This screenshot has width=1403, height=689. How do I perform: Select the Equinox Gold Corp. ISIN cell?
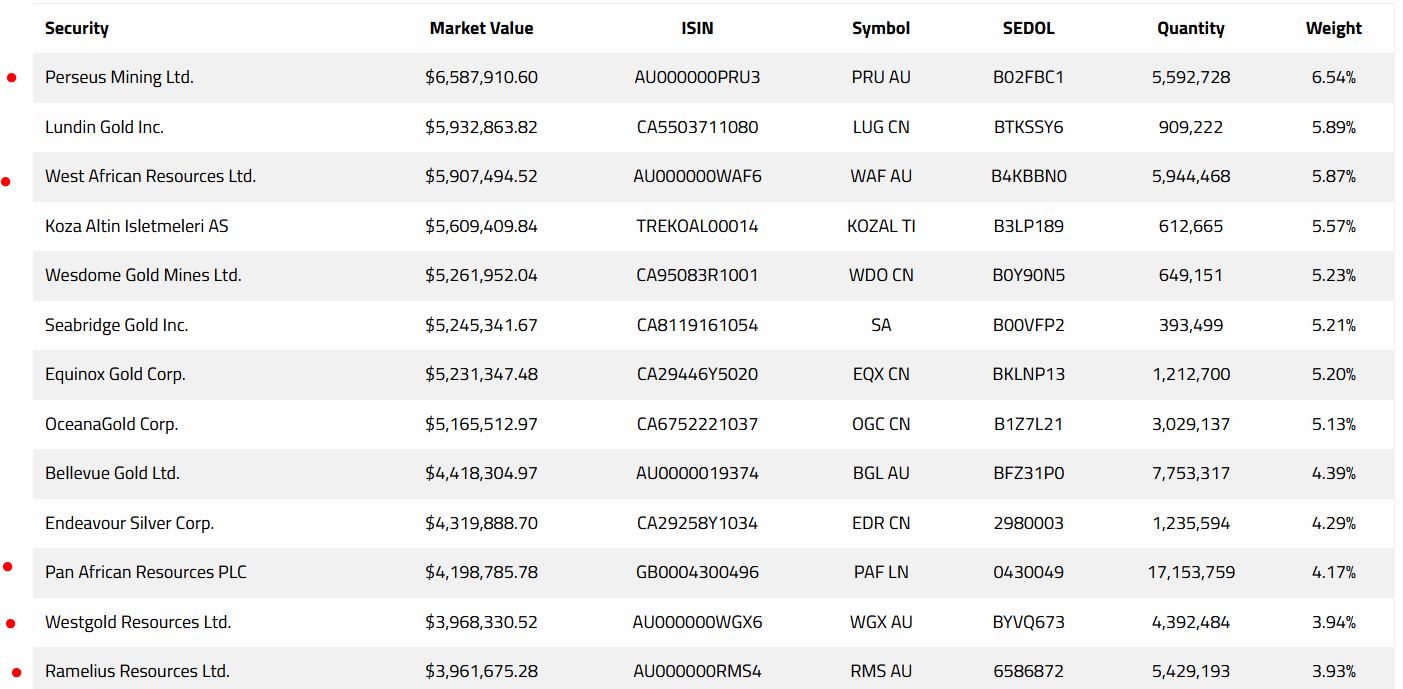pos(697,374)
